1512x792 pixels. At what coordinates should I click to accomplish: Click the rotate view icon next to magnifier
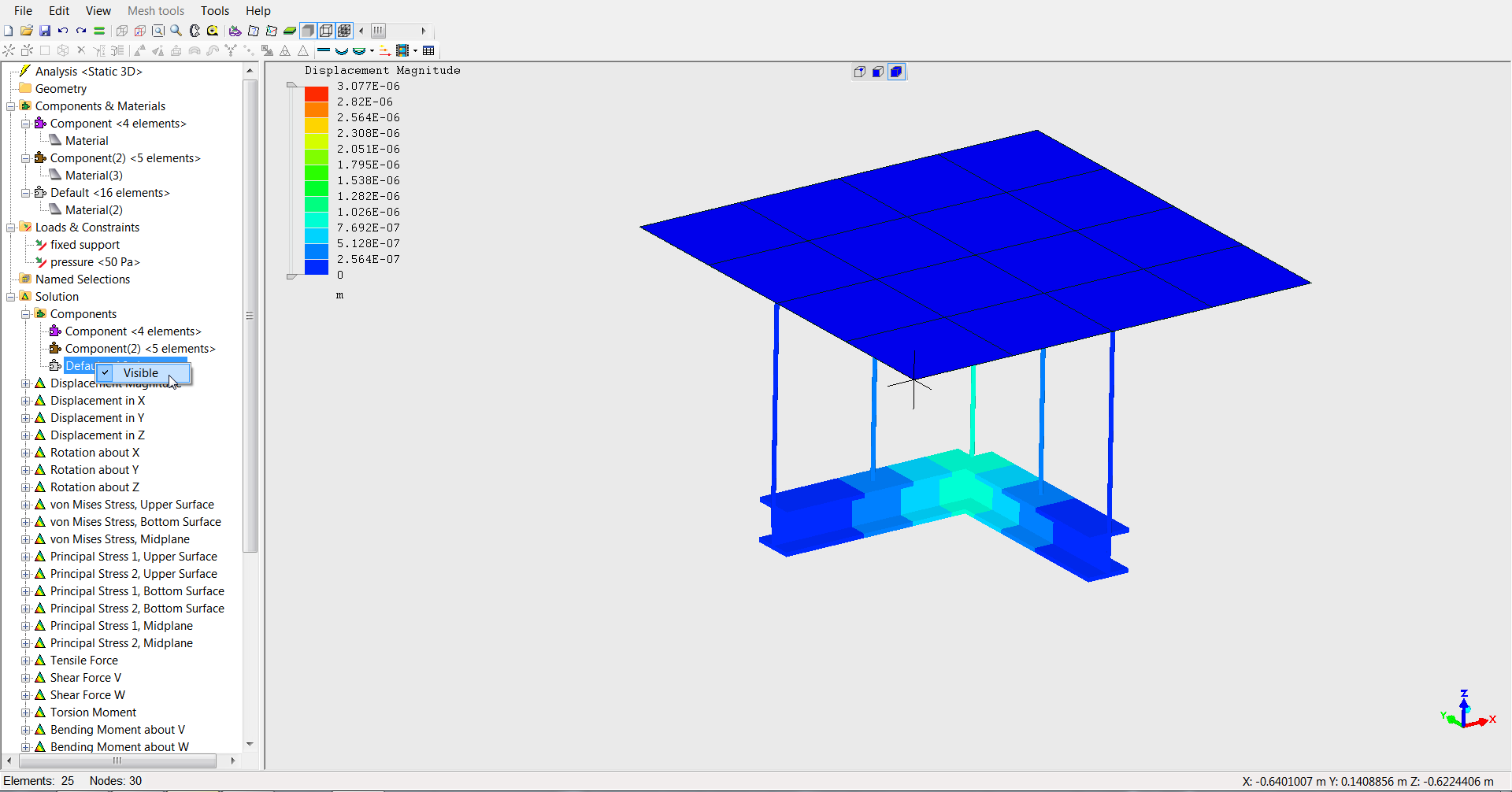(x=195, y=31)
